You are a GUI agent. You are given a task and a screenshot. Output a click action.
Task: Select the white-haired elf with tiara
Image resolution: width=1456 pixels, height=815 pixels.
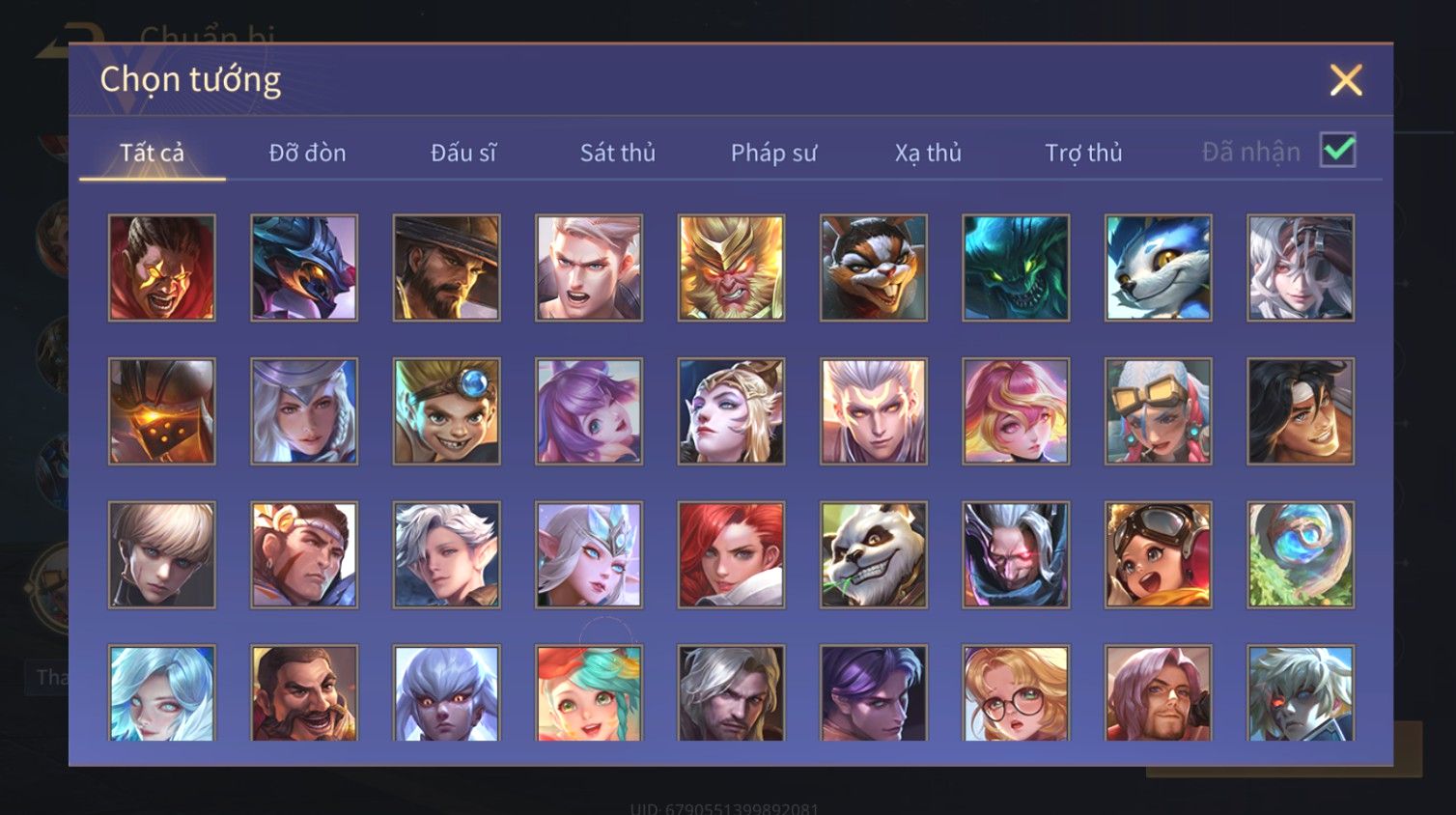589,554
